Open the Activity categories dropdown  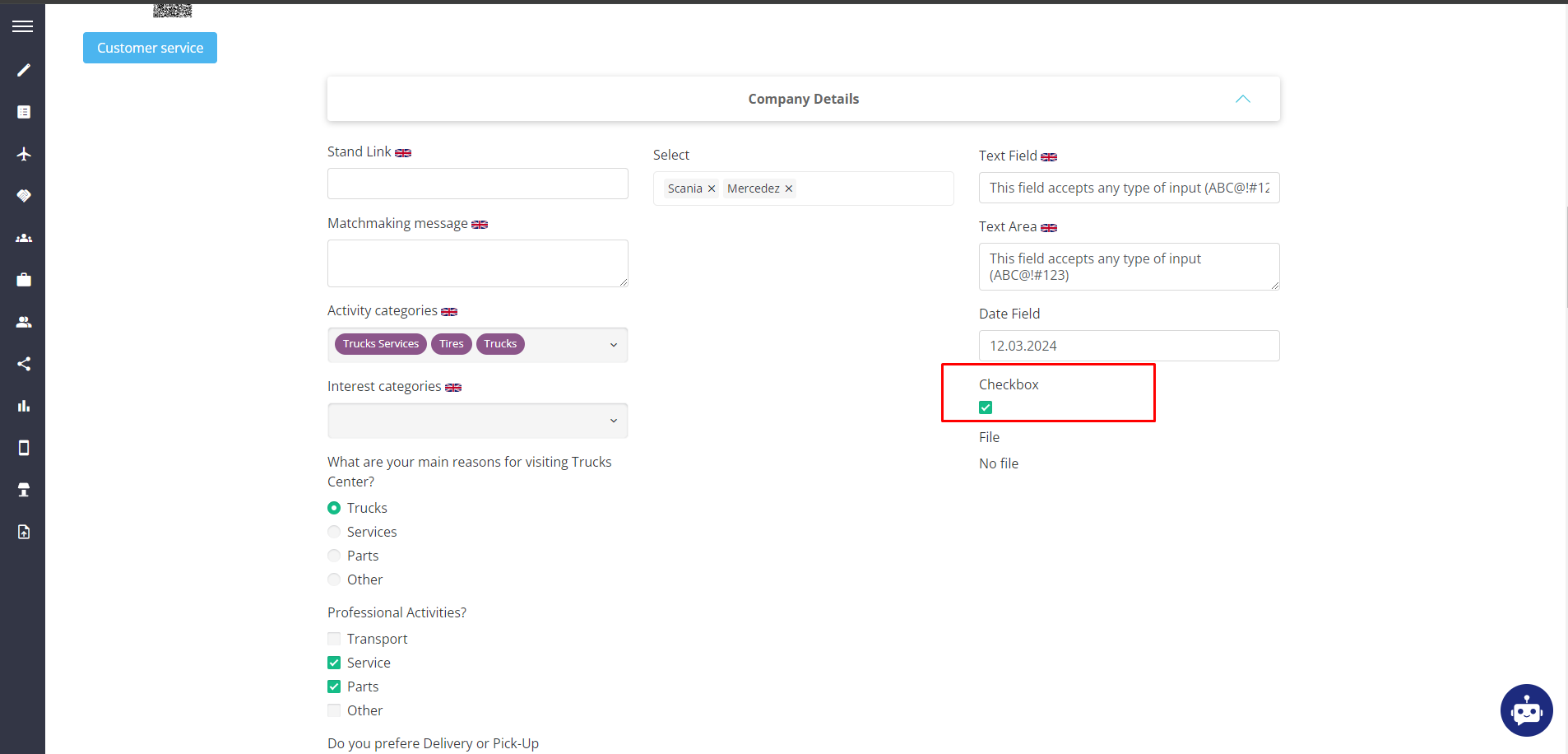tap(613, 344)
